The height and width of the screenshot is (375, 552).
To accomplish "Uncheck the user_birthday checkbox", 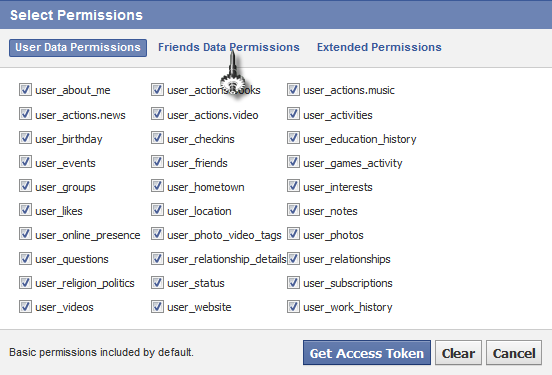I will (25, 138).
